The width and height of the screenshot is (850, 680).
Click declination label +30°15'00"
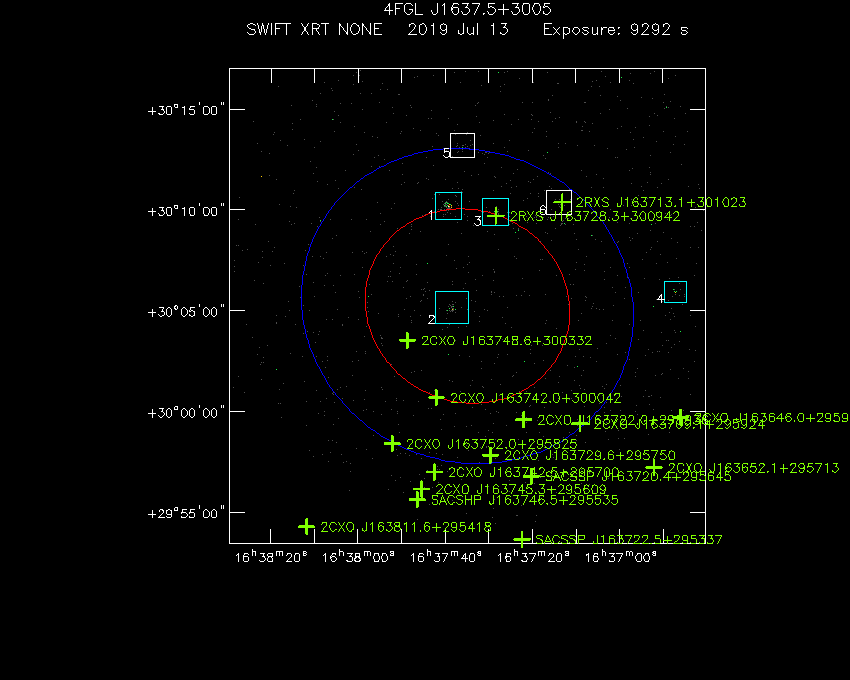point(186,111)
